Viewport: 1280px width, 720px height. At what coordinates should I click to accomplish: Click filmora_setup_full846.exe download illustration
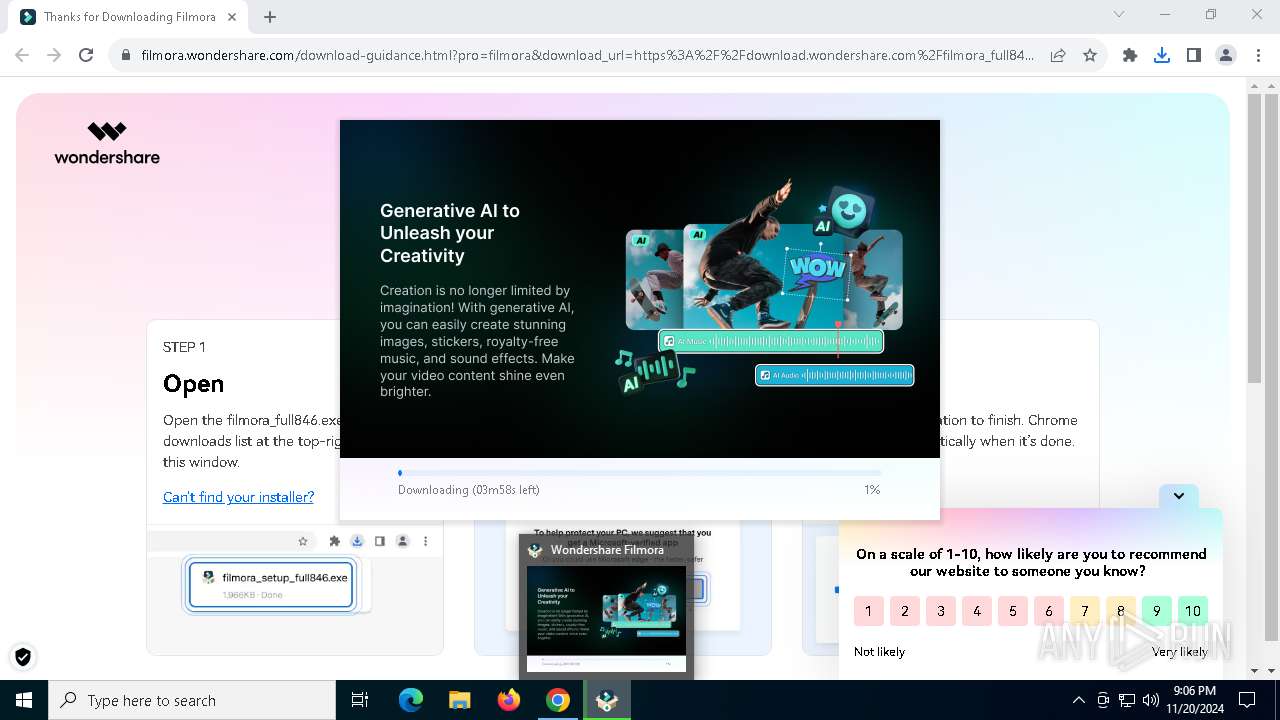coord(271,584)
